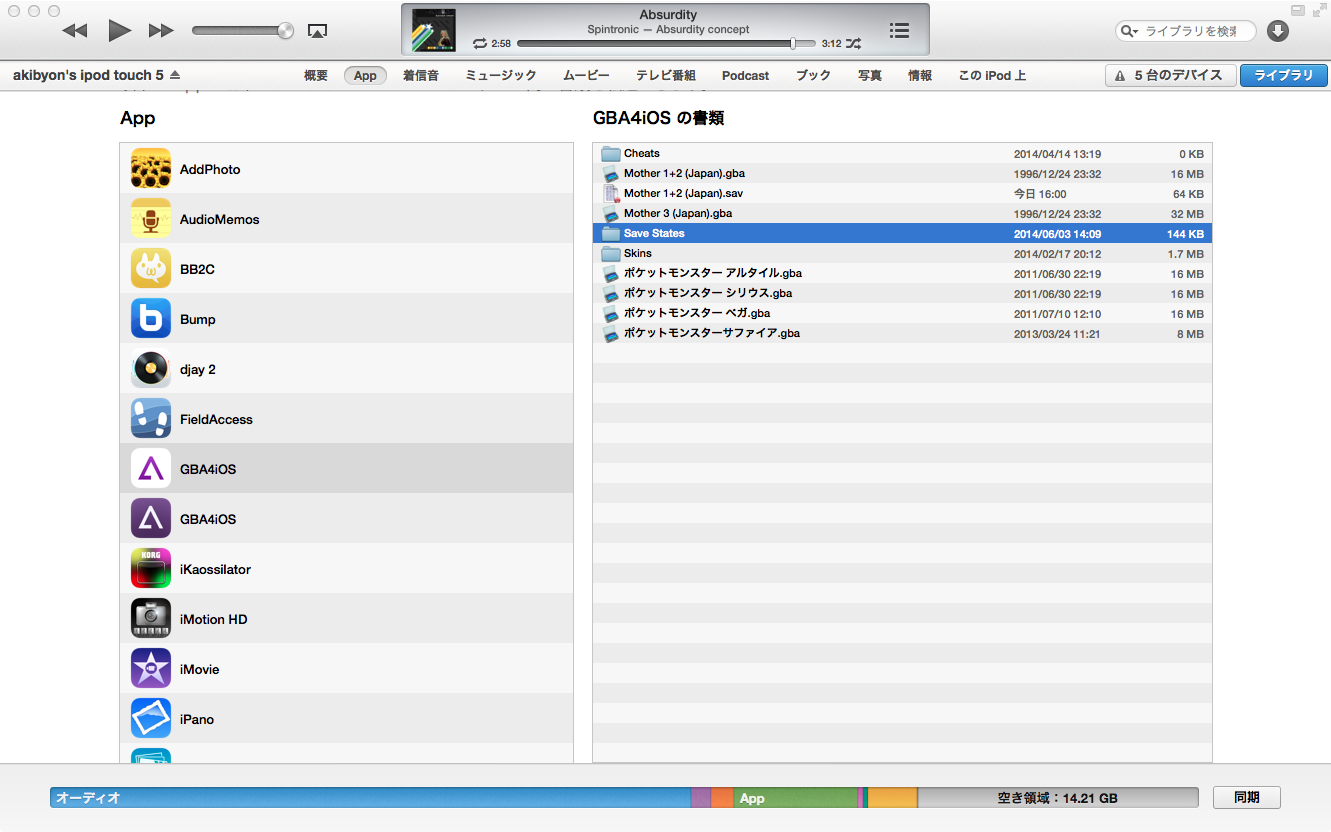Viewport: 1331px width, 832px height.
Task: Select GBA4iOS with the white icon
Action: tap(151, 469)
